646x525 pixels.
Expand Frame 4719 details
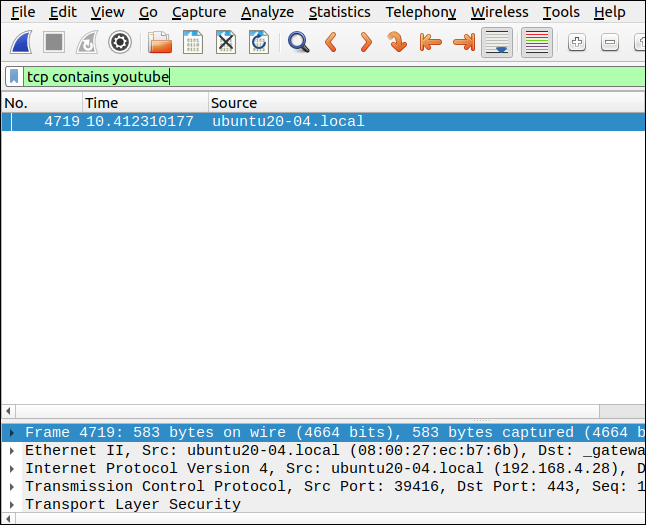click(x=12, y=433)
